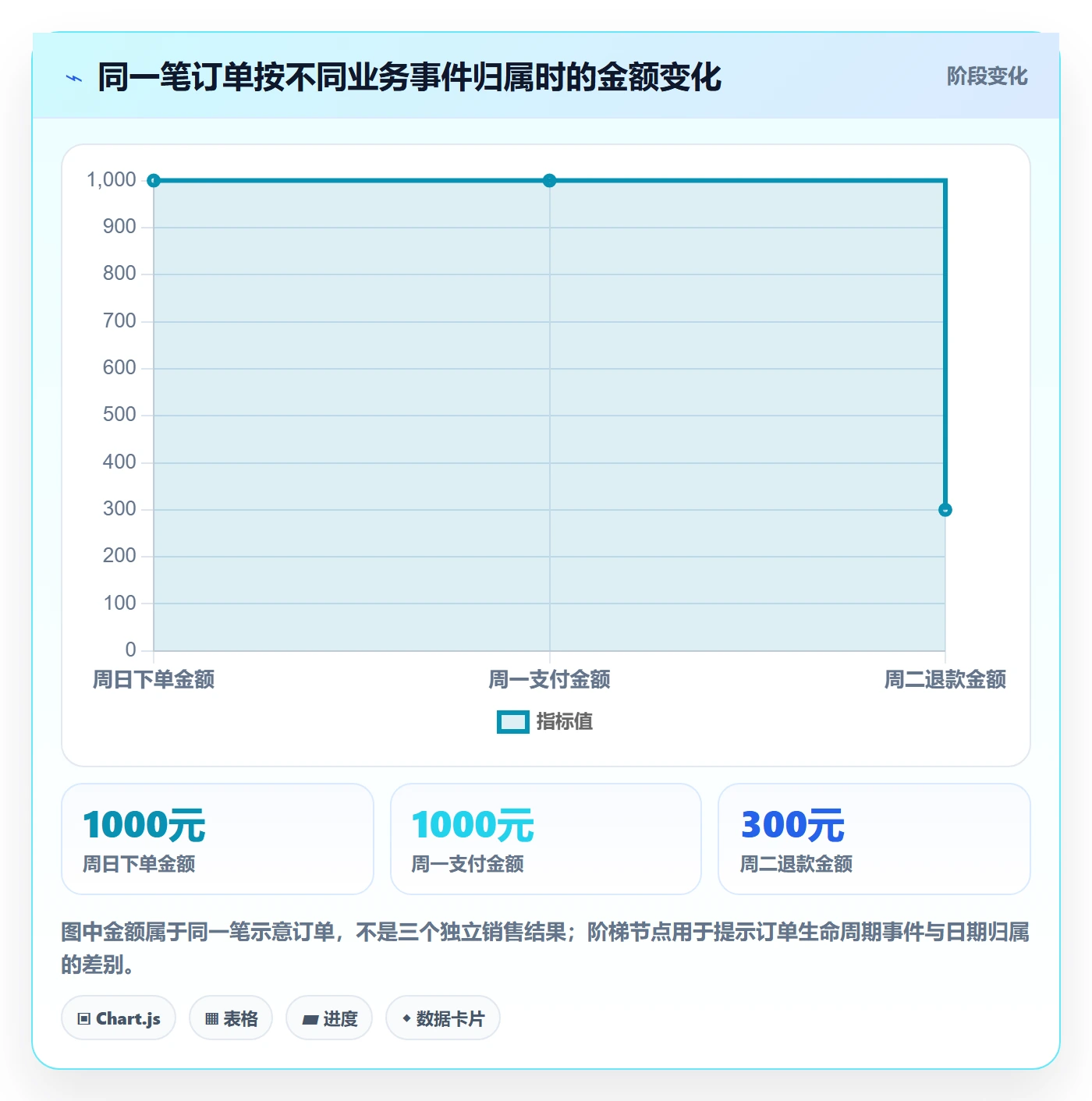This screenshot has height=1101, width=1092.
Task: Click the 0 y-axis tick label
Action: (130, 650)
